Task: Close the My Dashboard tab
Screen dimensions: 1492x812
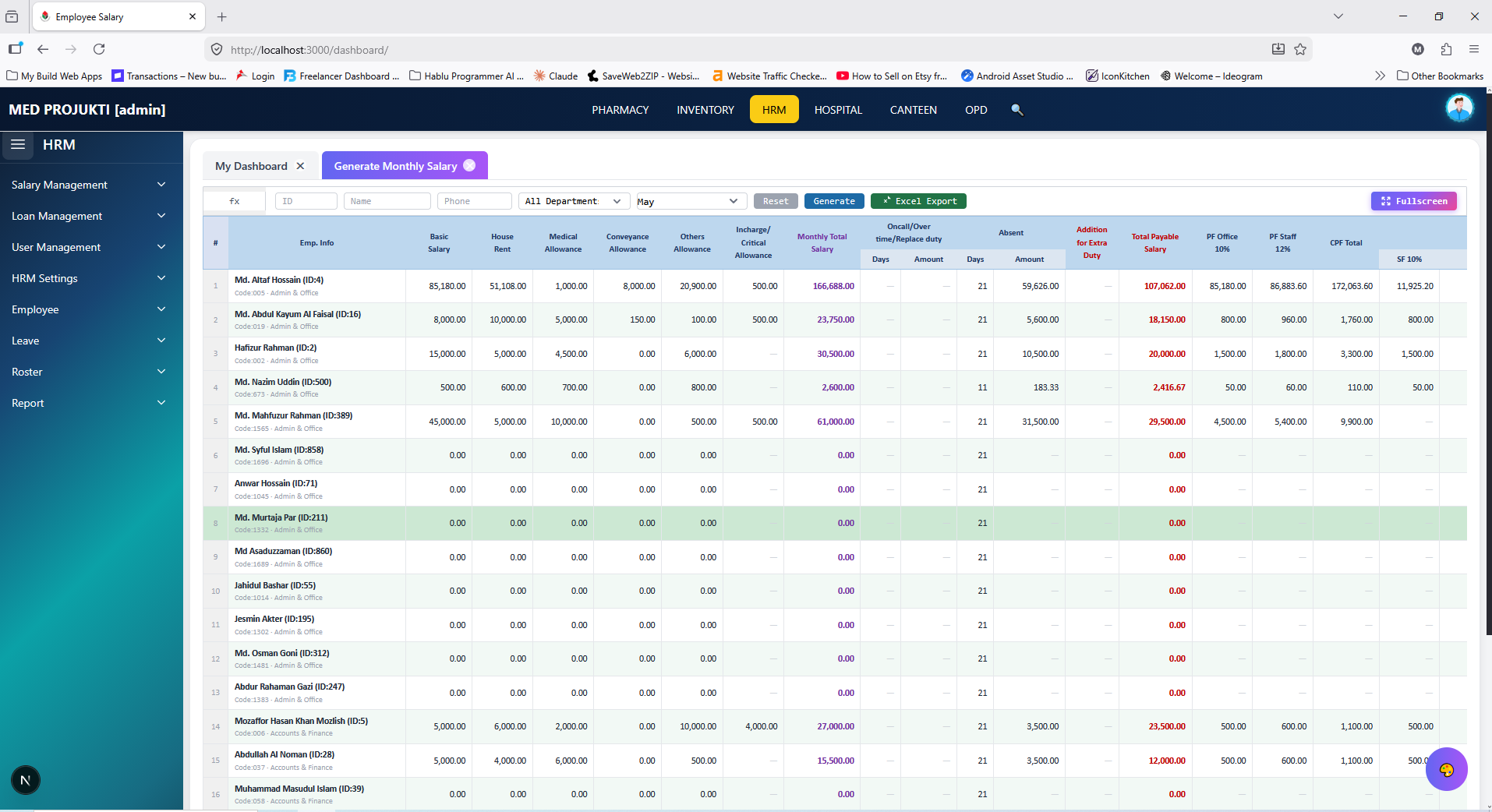Action: 300,166
